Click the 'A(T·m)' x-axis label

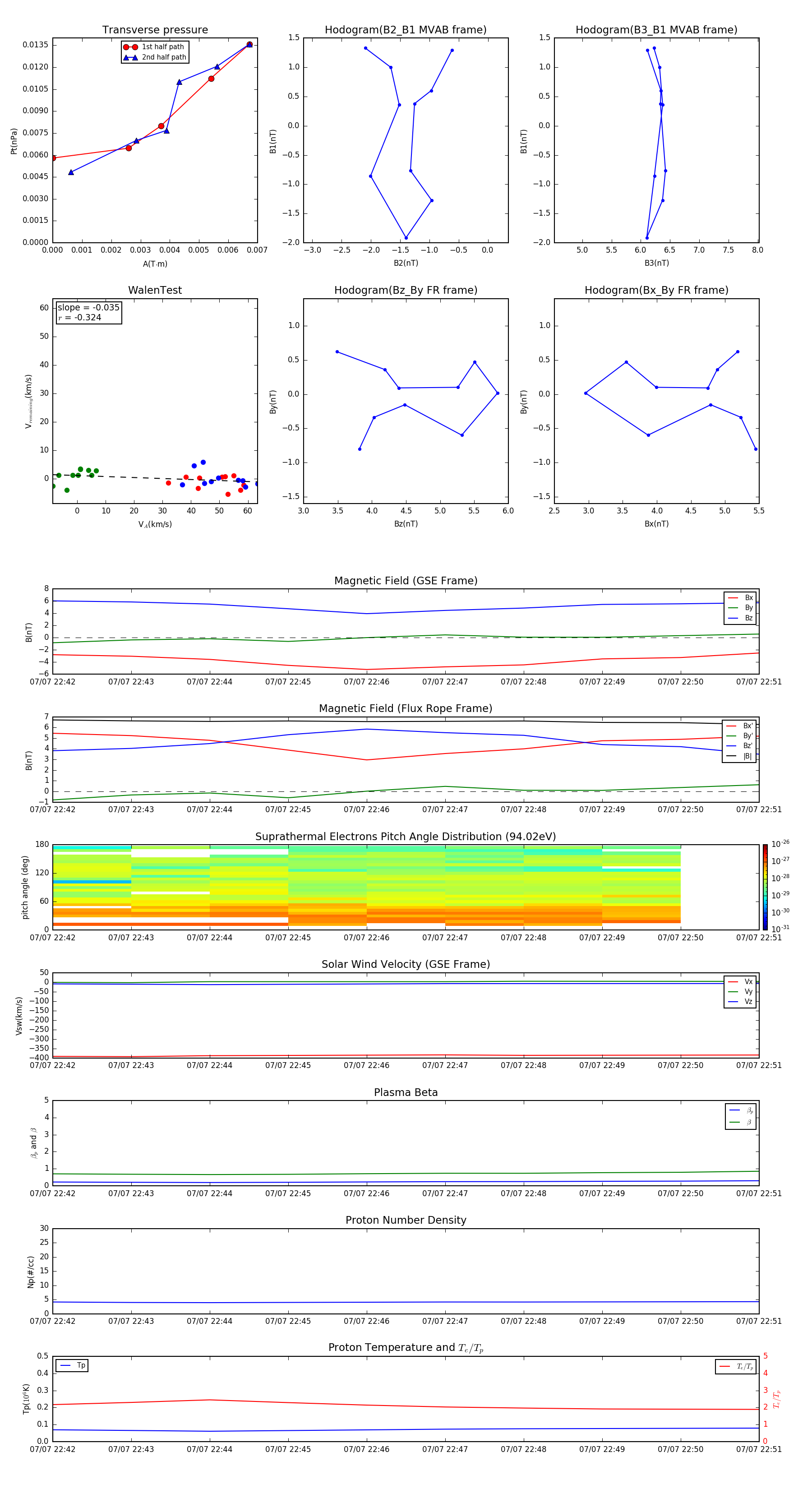[x=155, y=264]
